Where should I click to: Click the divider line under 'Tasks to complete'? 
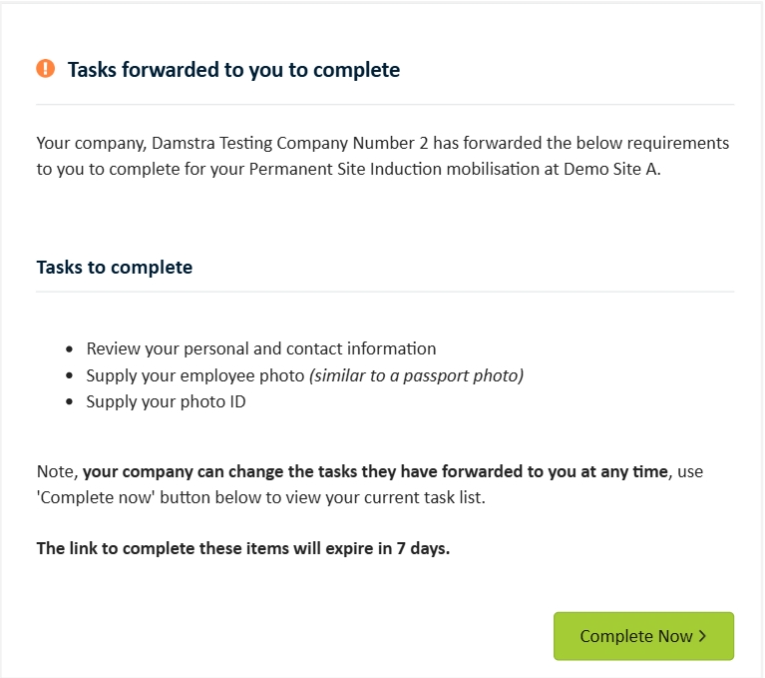[x=385, y=292]
